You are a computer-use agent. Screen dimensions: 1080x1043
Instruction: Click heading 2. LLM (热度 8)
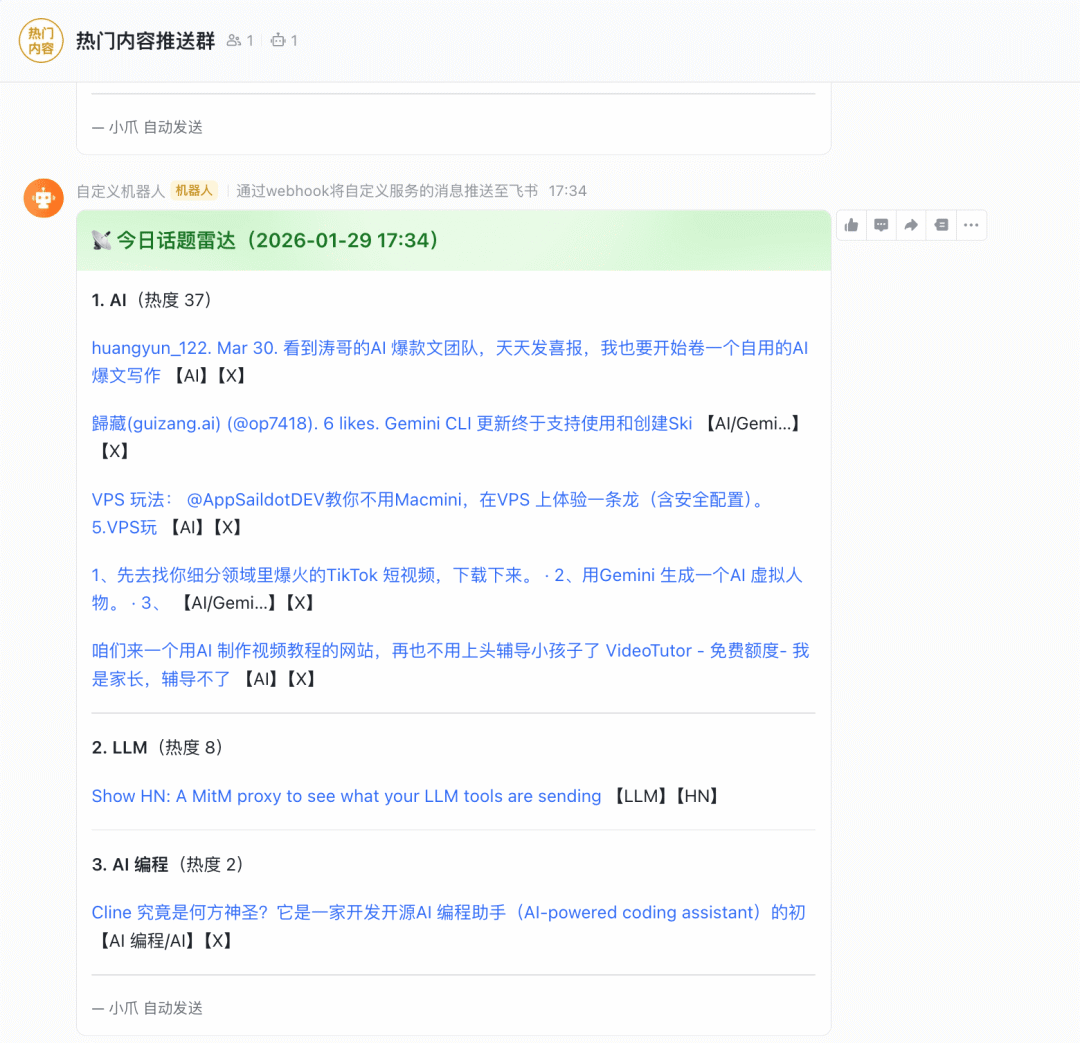click(x=157, y=748)
